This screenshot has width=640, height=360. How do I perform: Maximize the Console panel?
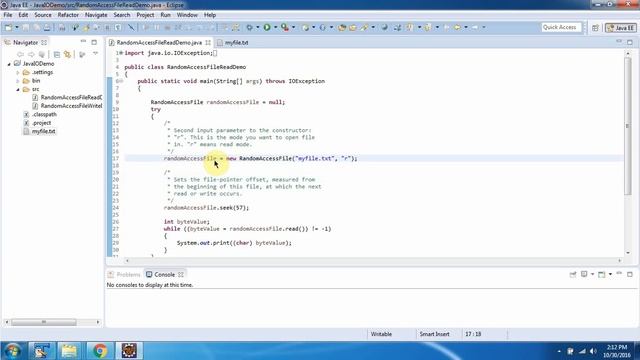click(630, 274)
